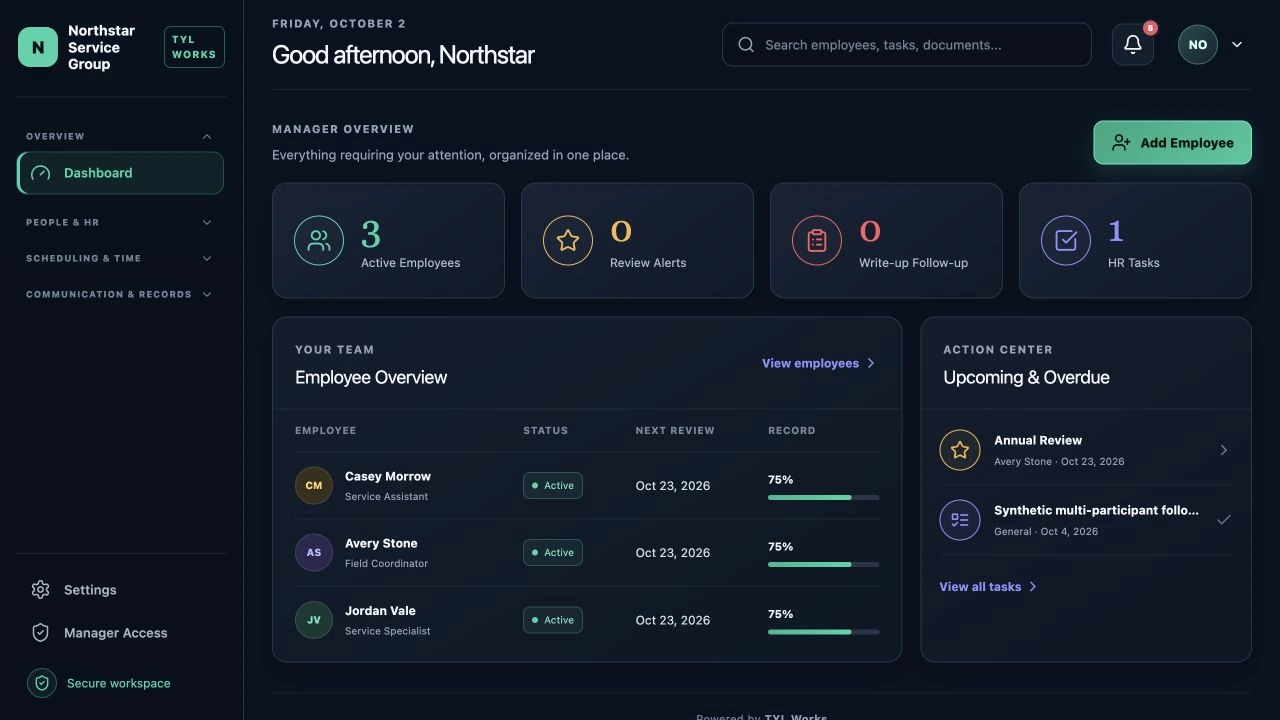Follow the View employees link
Image resolution: width=1280 pixels, height=720 pixels.
tap(819, 363)
